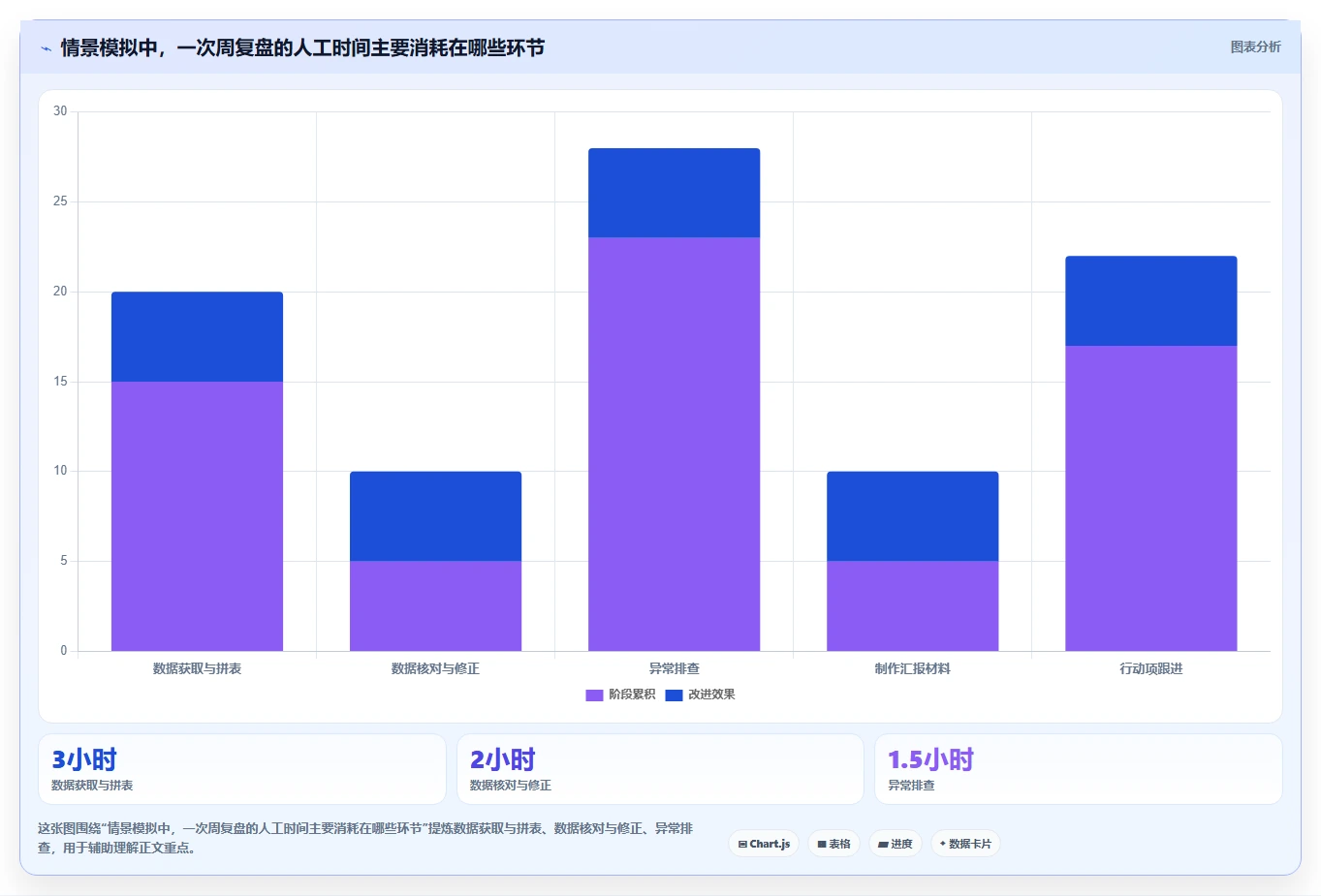
Task: Click the 20 tick on the y-axis
Action: 60,292
